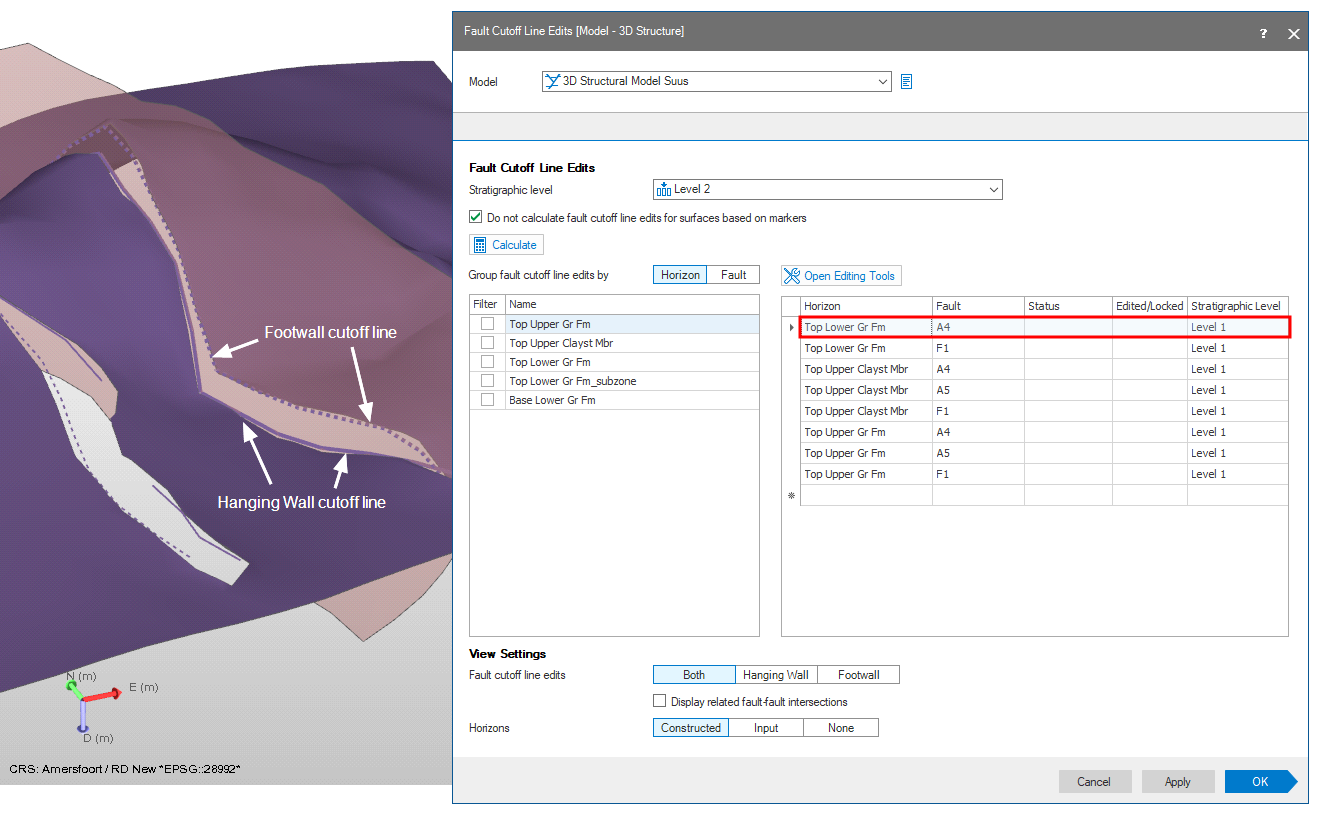The height and width of the screenshot is (816, 1321).
Task: Enable 'Do not calculate' markers checkbox
Action: [476, 217]
